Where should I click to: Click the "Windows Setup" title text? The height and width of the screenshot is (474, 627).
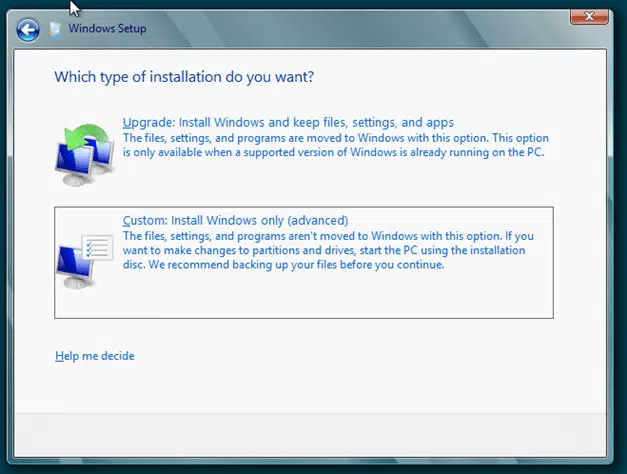pos(107,28)
